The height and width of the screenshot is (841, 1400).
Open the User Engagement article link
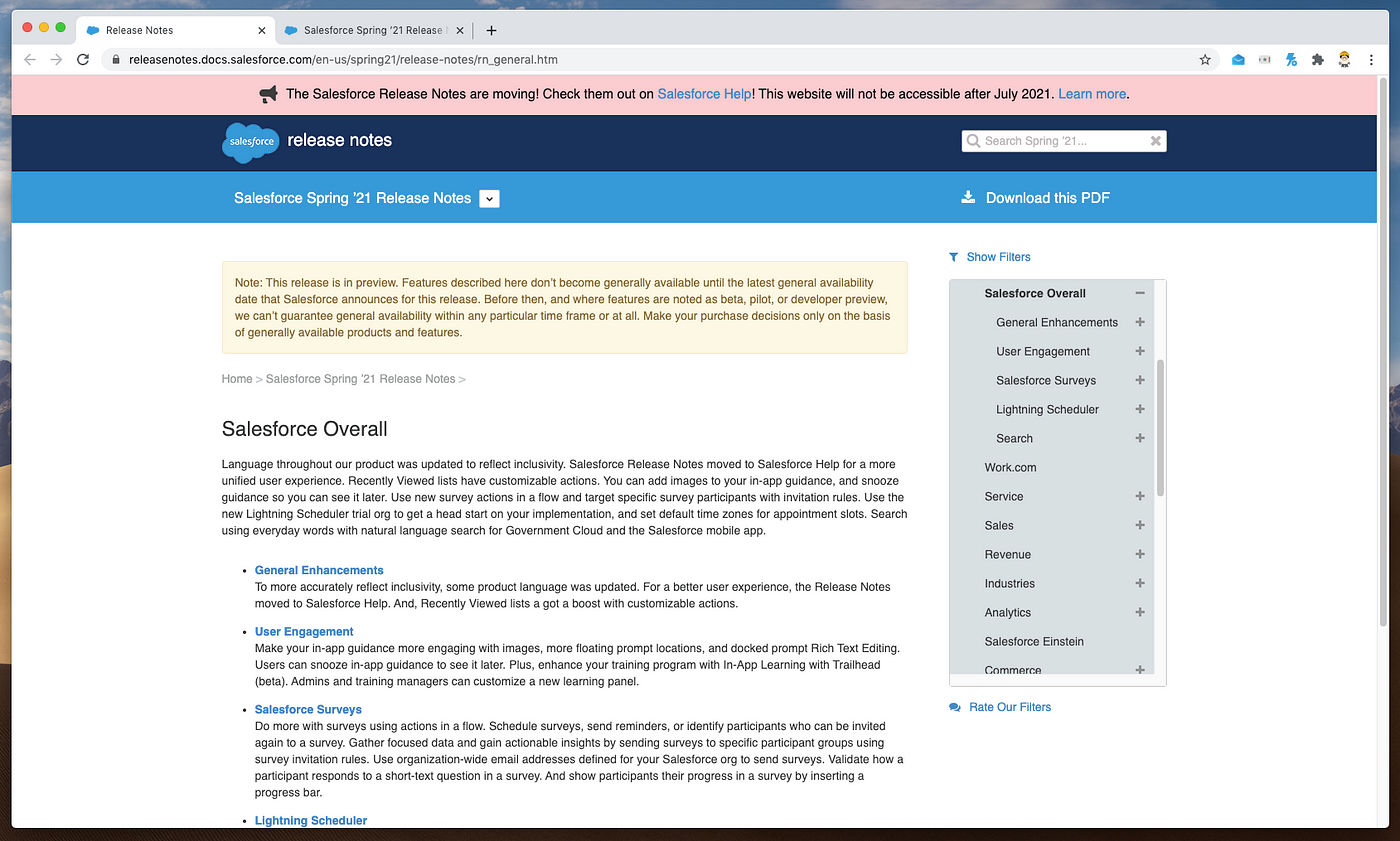point(304,631)
